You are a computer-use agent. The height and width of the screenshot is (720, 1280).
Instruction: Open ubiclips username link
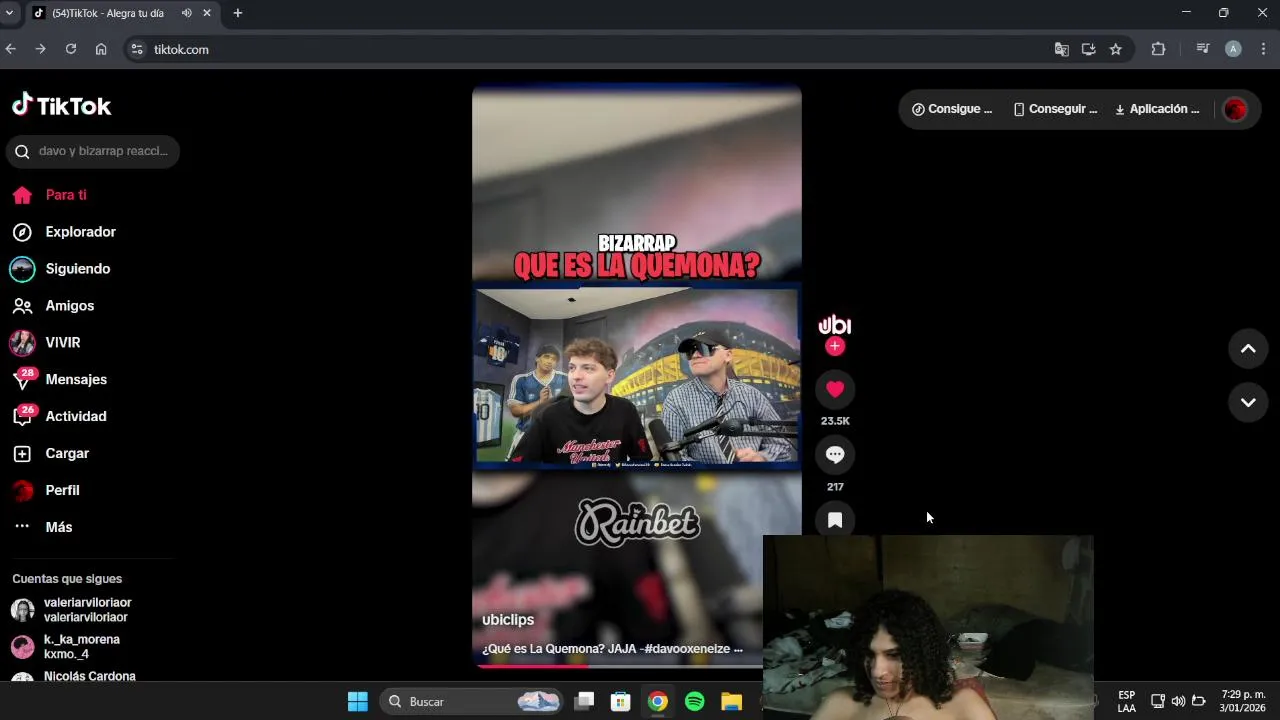(x=508, y=620)
